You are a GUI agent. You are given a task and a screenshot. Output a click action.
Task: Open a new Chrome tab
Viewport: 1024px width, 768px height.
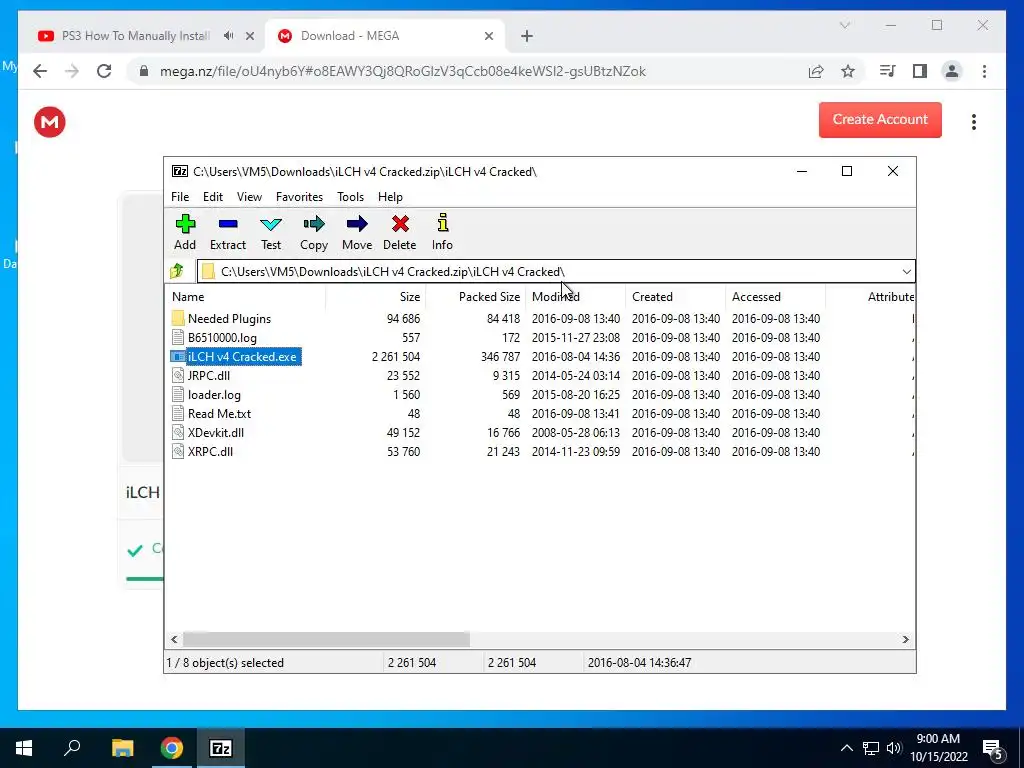[x=526, y=36]
